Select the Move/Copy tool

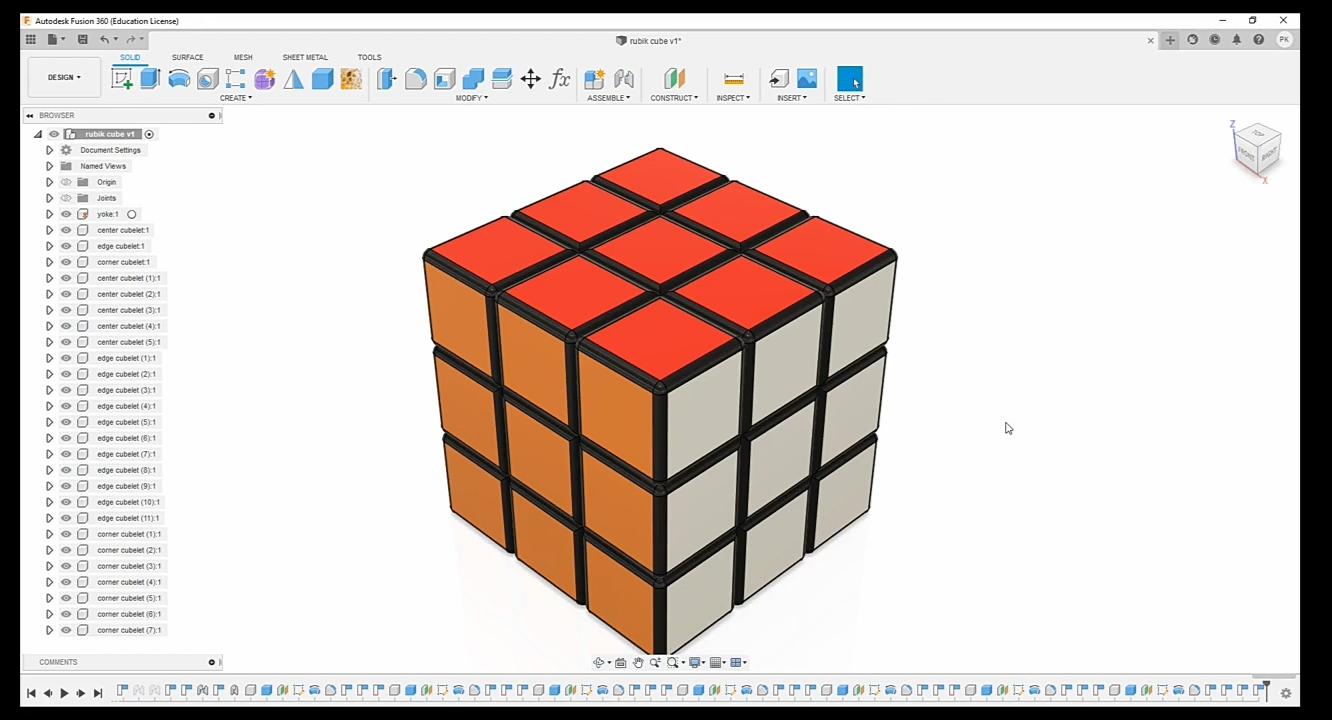pos(531,79)
